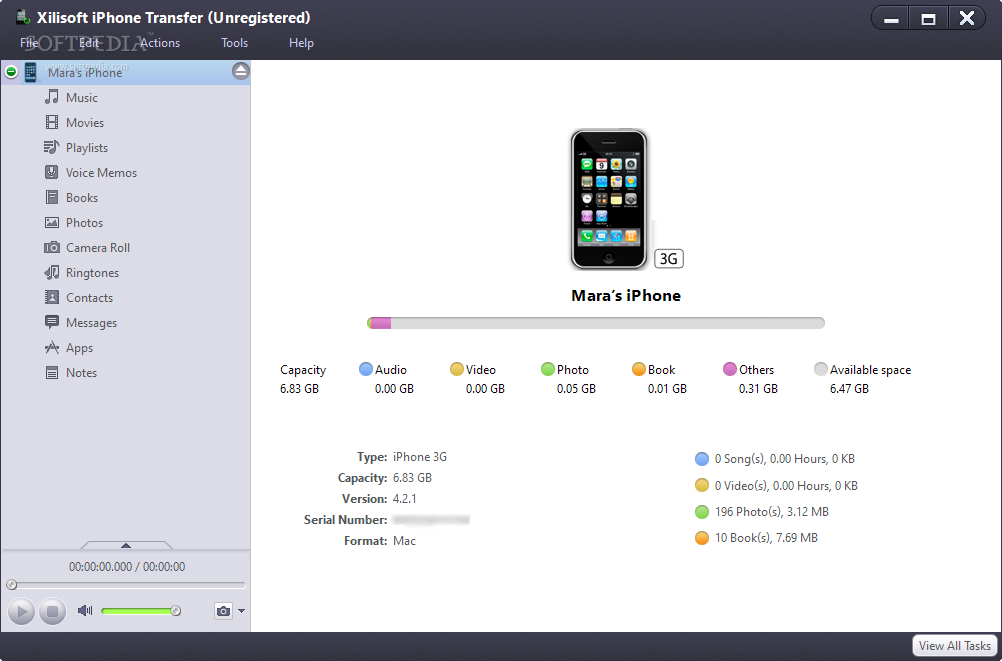This screenshot has width=1002, height=661.
Task: Click the 'iPhone 3G' type value
Action: [x=420, y=457]
